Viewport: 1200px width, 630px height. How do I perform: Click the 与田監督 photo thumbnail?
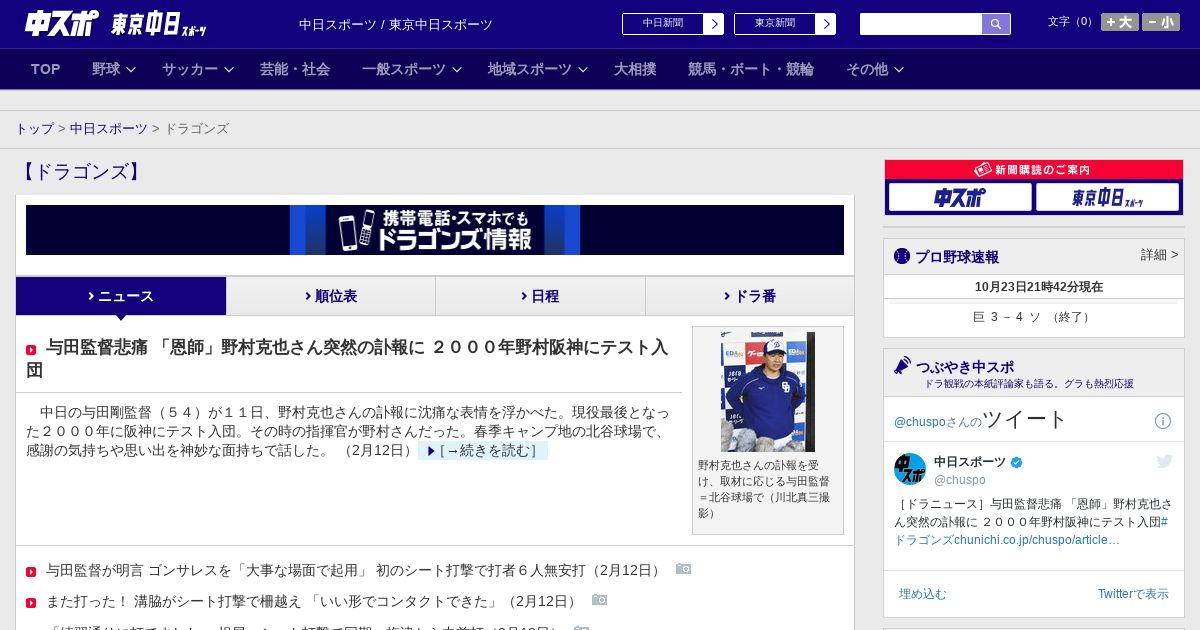pyautogui.click(x=768, y=392)
